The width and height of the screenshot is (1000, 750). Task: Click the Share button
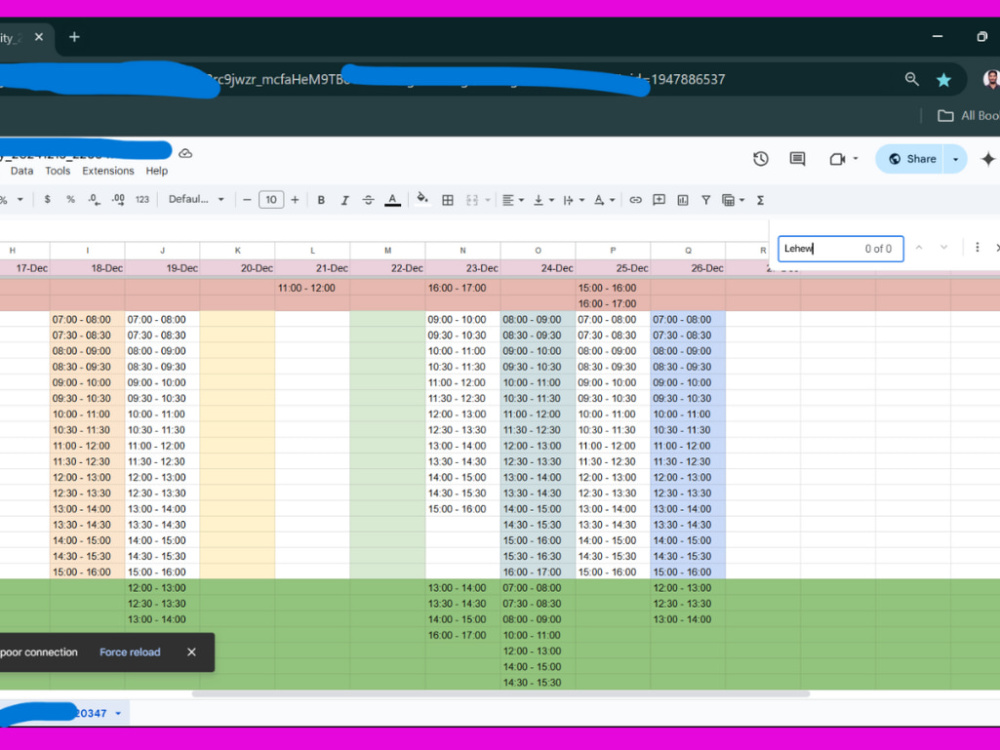pyautogui.click(x=913, y=159)
